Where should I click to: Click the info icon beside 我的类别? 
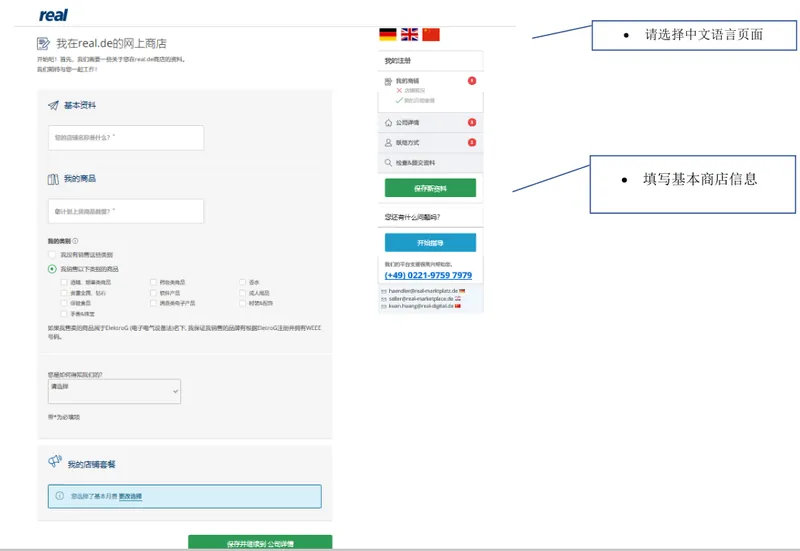76,241
